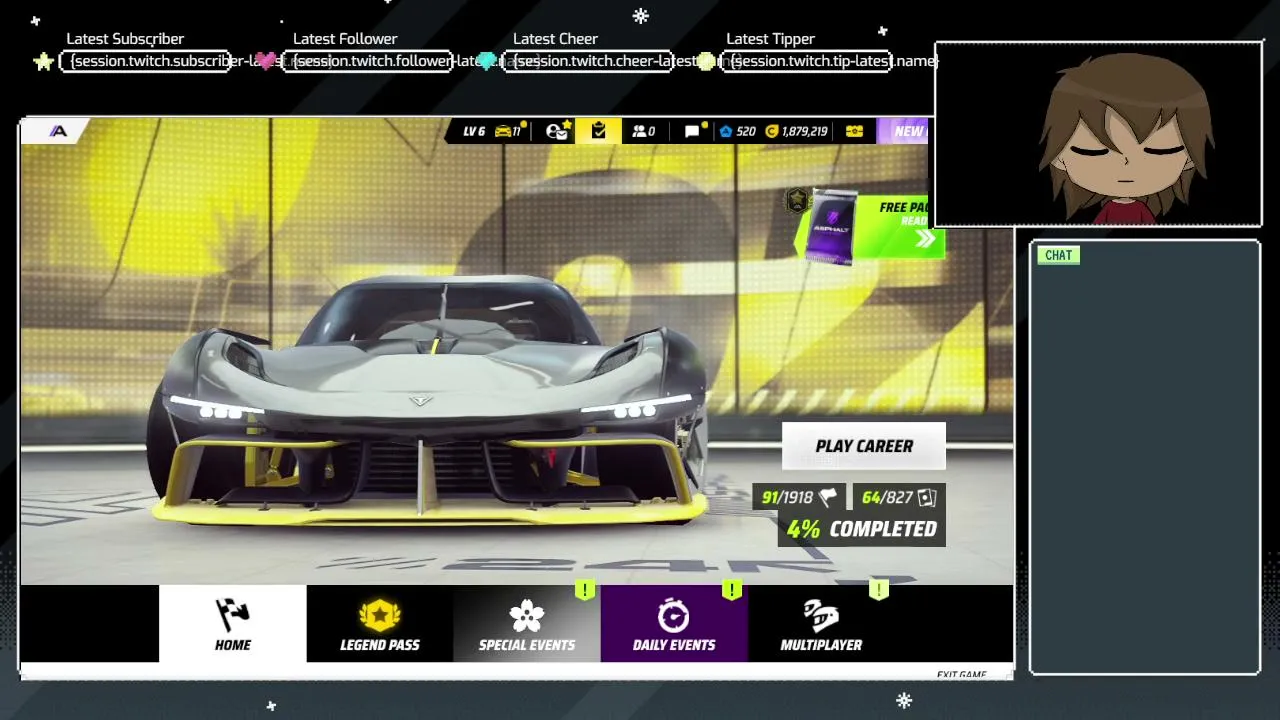Click the alert badge above Daily Events

[732, 590]
